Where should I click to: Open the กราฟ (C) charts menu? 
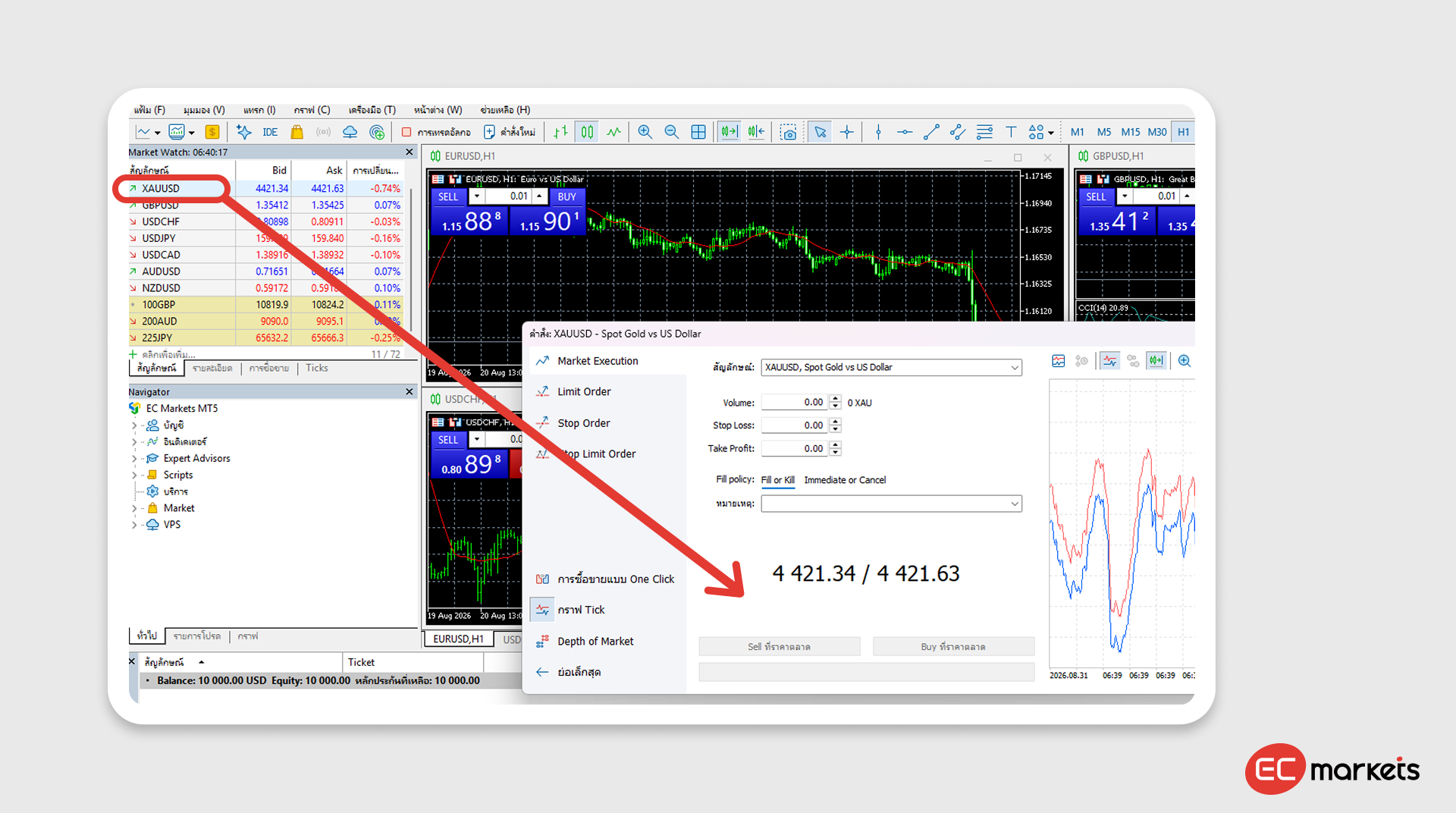click(x=312, y=110)
